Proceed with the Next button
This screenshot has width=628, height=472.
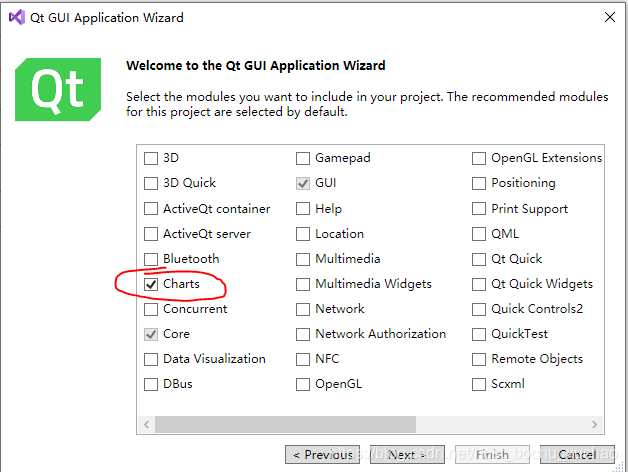(407, 454)
